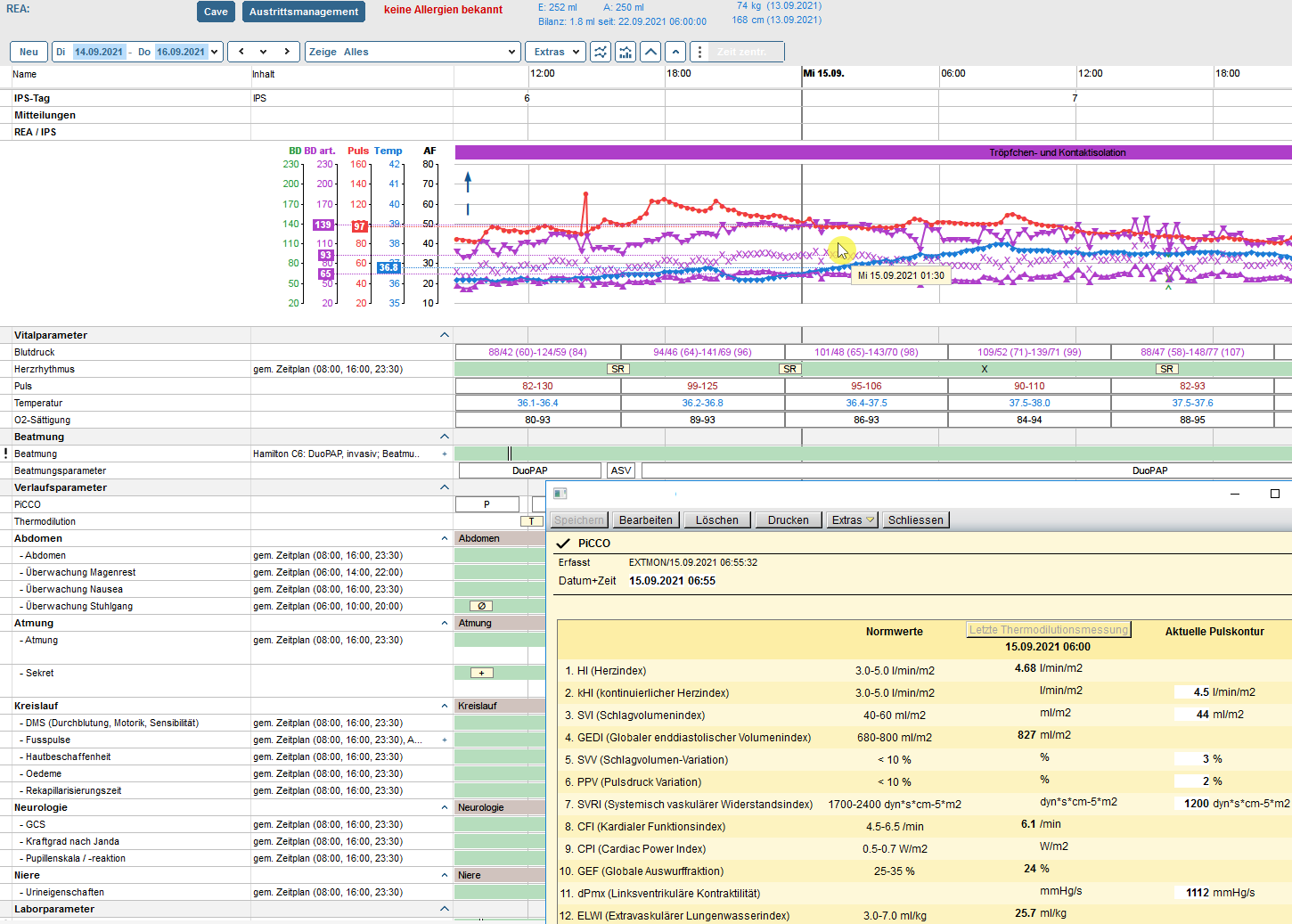Click the purple Tröpfchen- und Kontaktisolation bar
This screenshot has height=924, width=1292.
click(873, 152)
